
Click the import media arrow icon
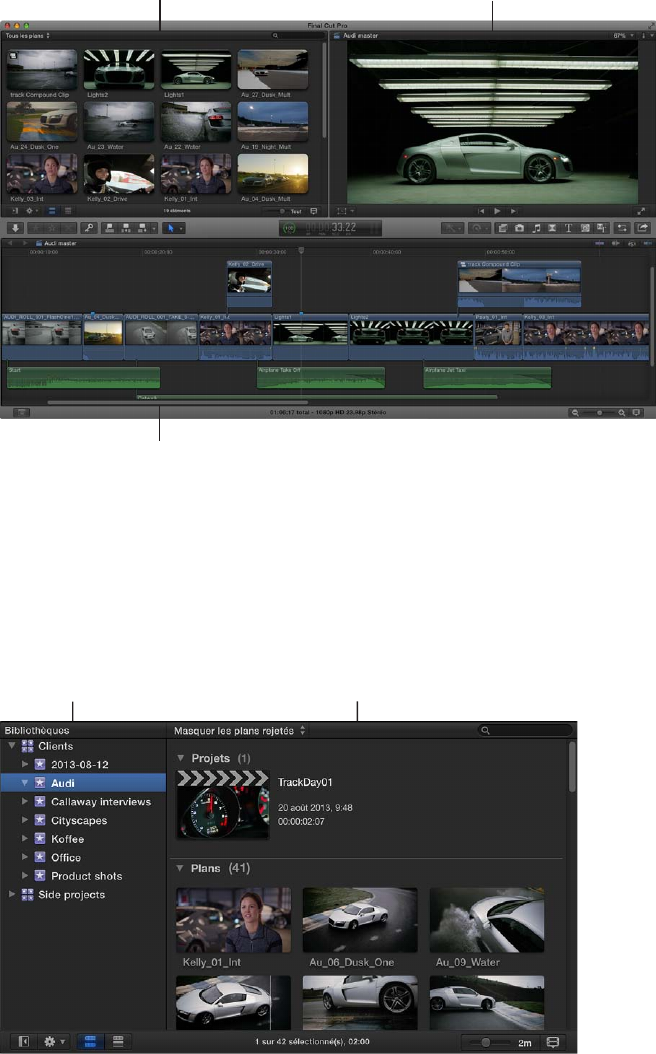[x=15, y=228]
